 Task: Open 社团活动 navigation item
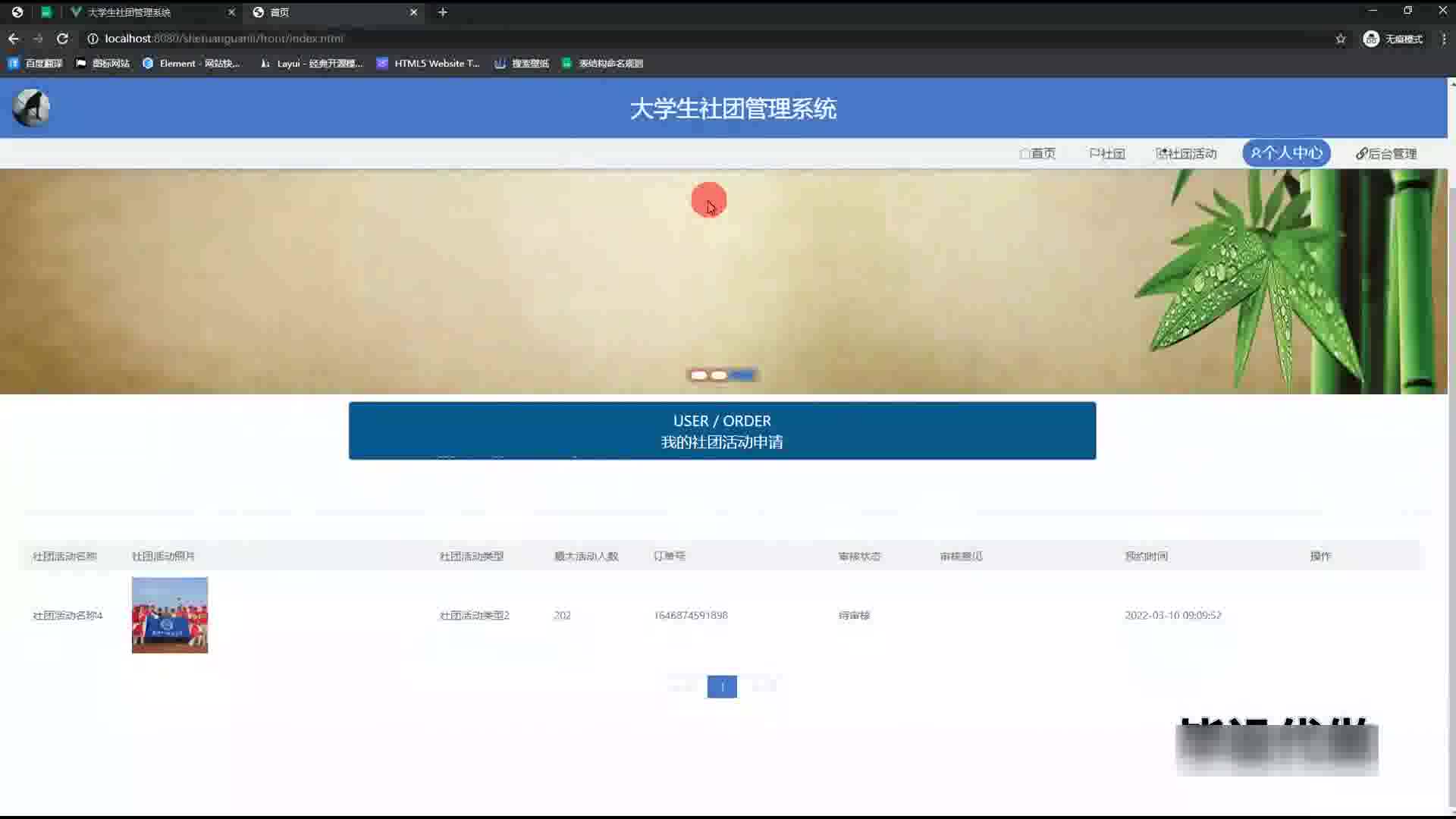[1186, 154]
